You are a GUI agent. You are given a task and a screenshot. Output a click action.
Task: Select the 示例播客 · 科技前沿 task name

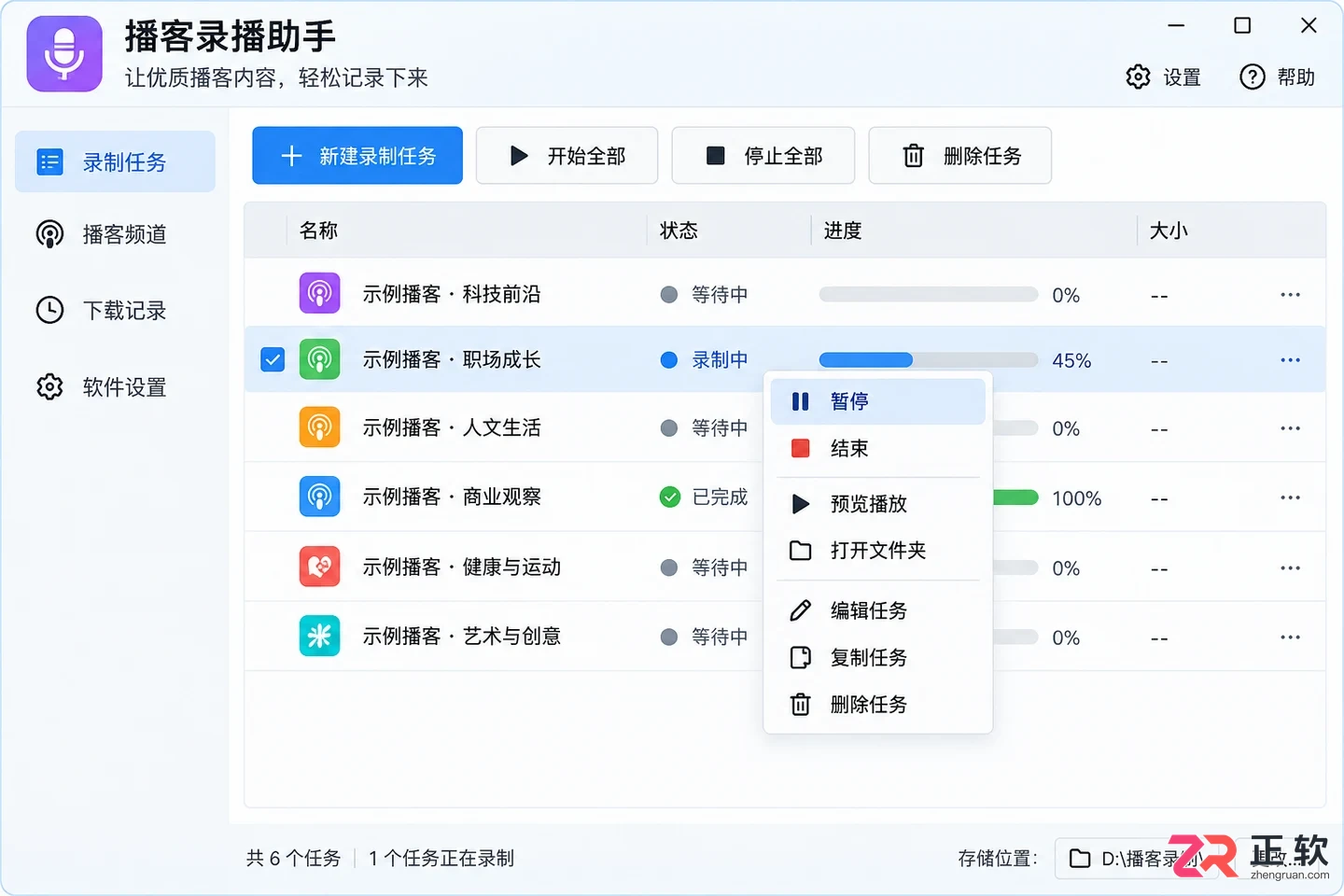point(452,294)
